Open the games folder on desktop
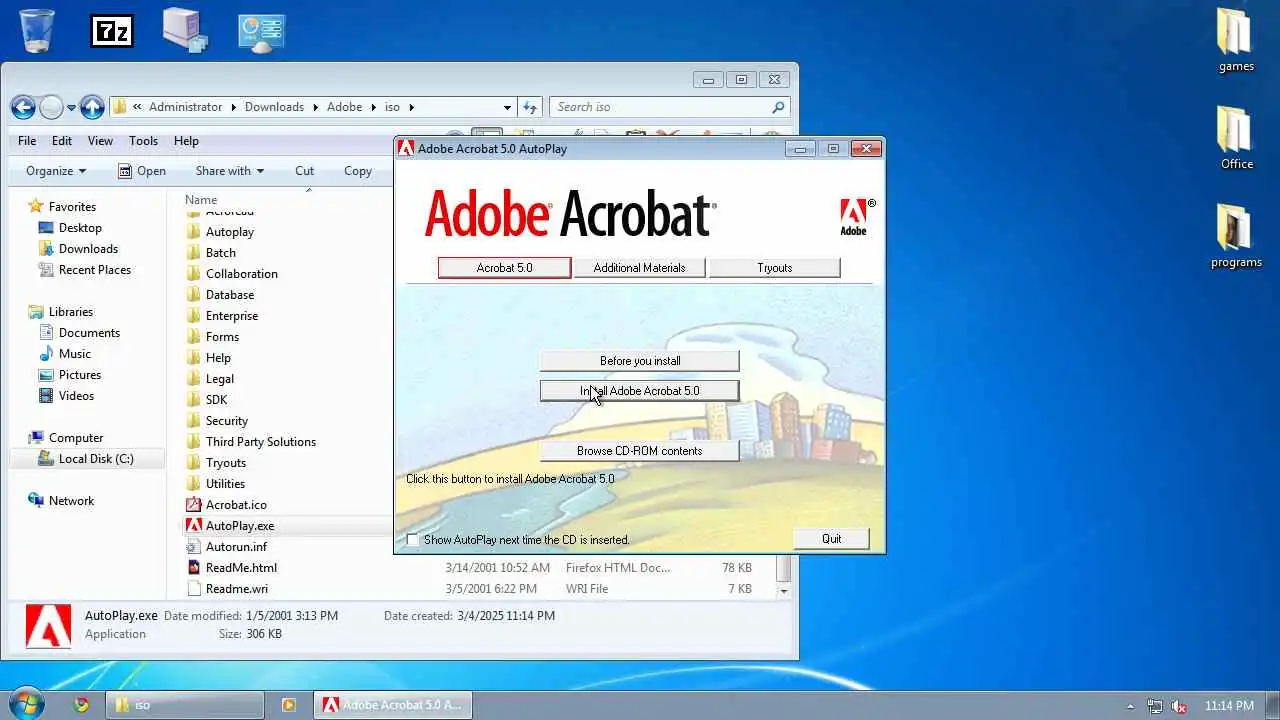The height and width of the screenshot is (720, 1280). 1236,40
